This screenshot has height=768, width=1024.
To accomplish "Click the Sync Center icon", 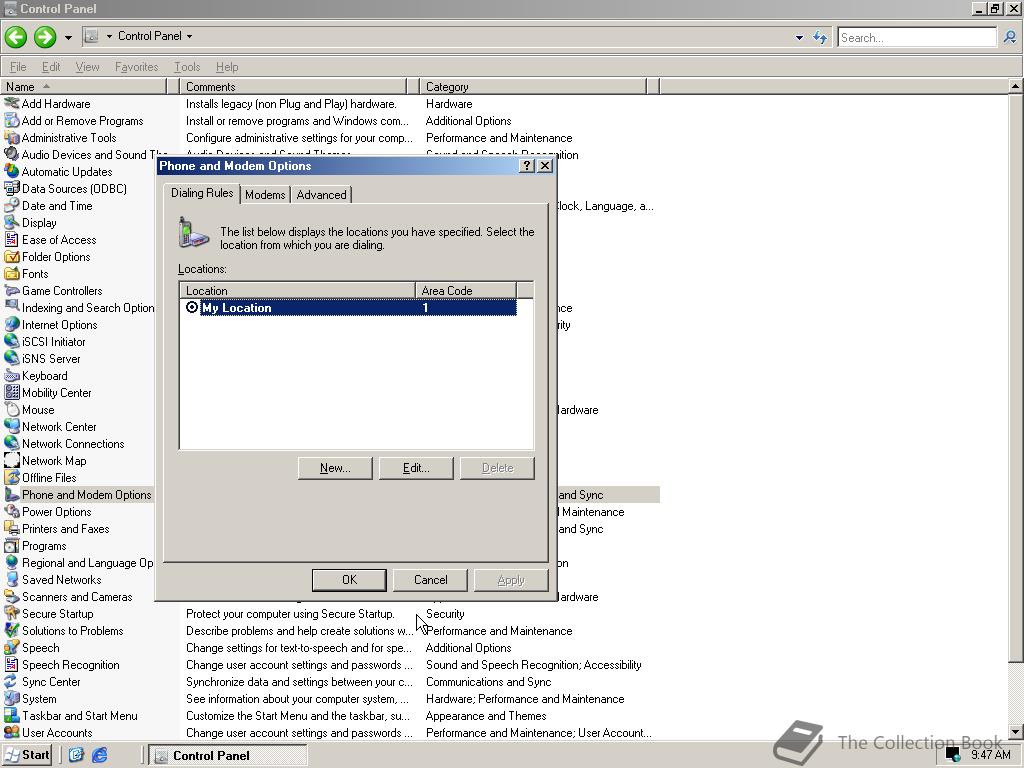I will (x=12, y=681).
